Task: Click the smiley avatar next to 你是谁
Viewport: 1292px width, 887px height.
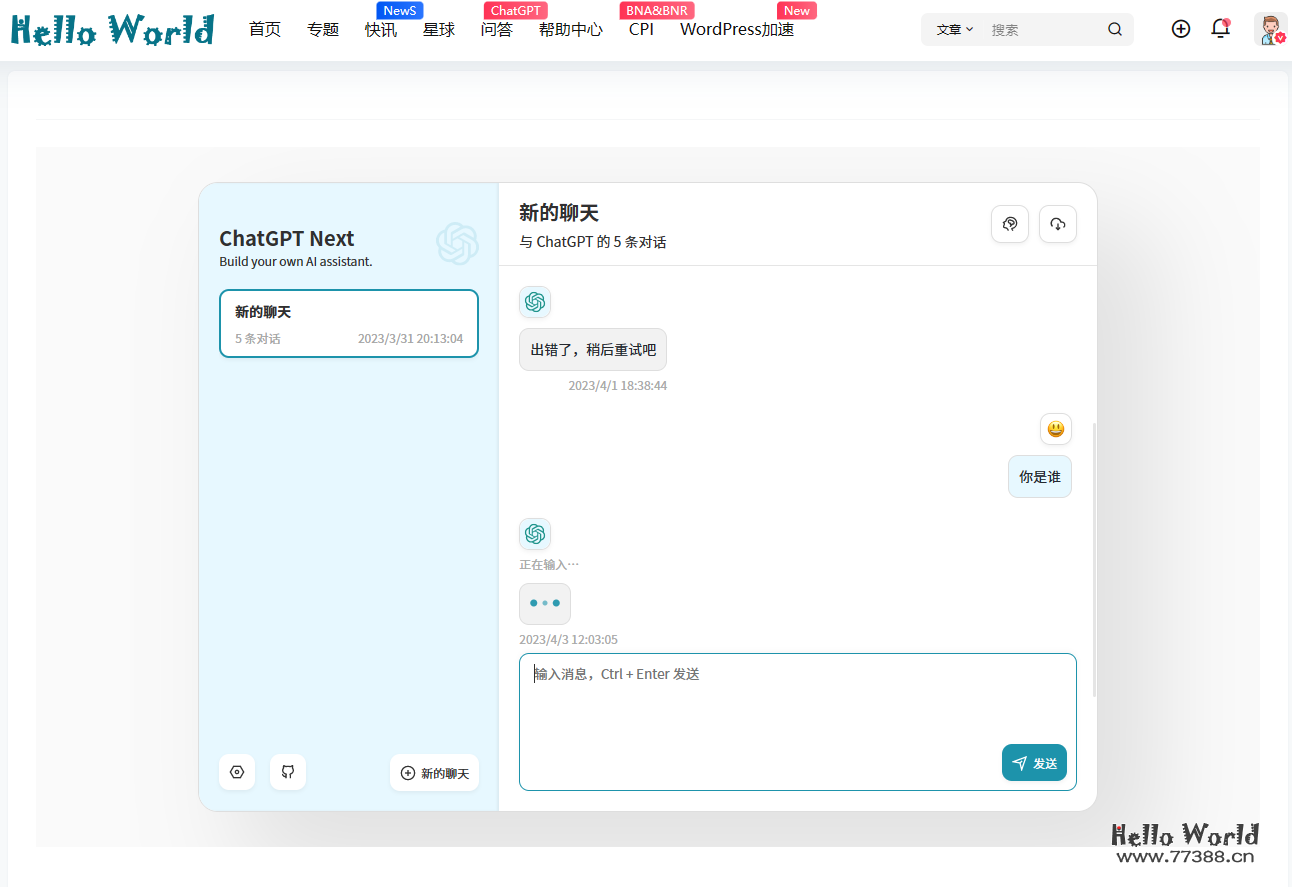Action: tap(1055, 429)
